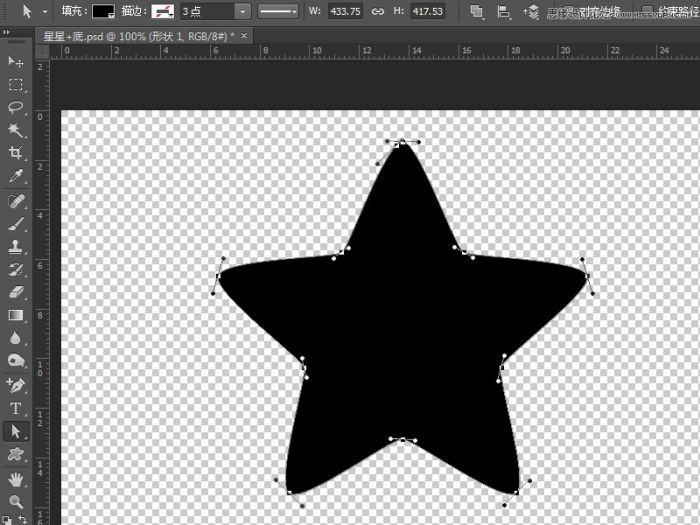
Task: Select the Lasso tool
Action: (x=16, y=107)
